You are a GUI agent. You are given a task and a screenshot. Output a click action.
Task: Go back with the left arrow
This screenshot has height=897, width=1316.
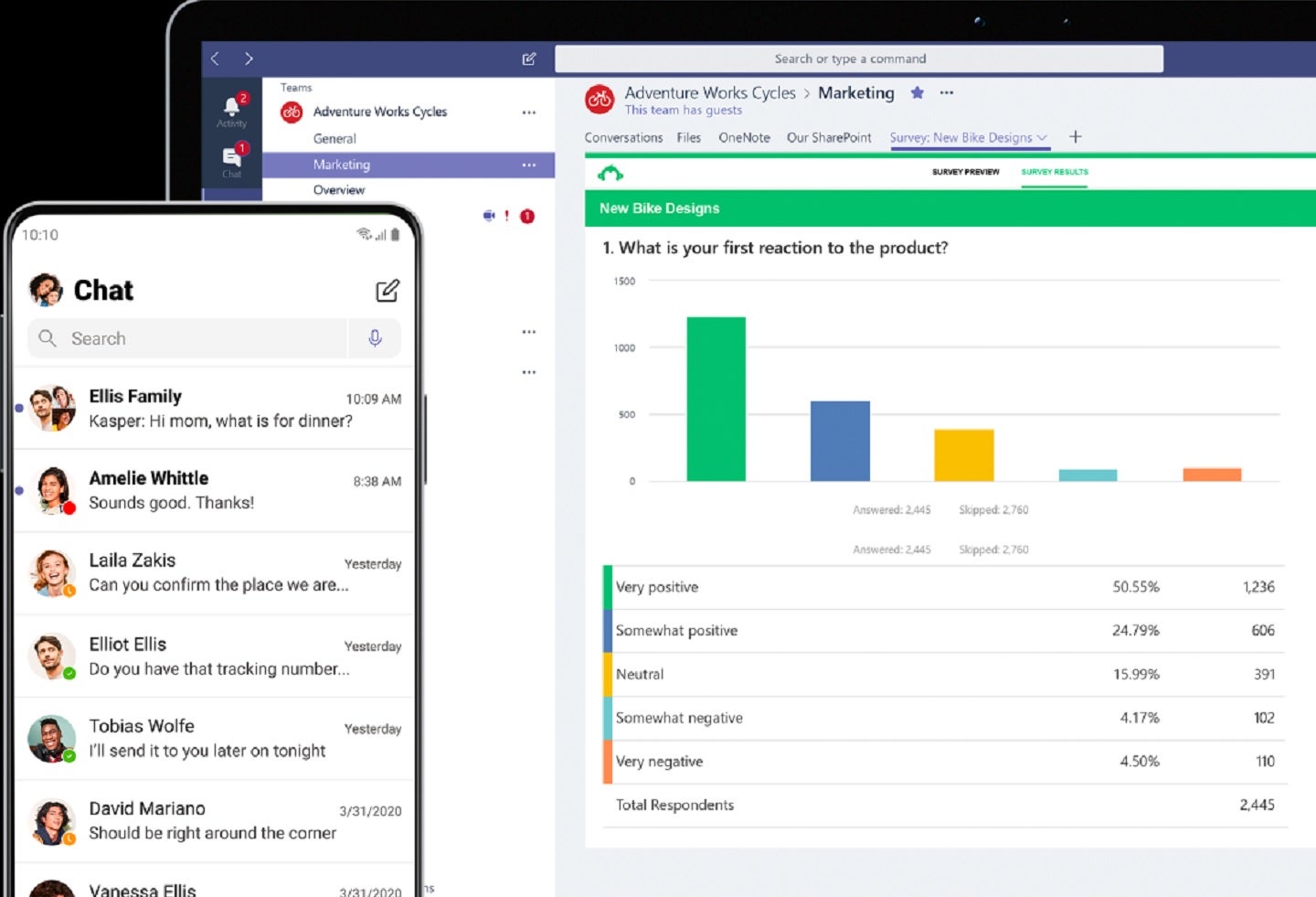pos(216,59)
